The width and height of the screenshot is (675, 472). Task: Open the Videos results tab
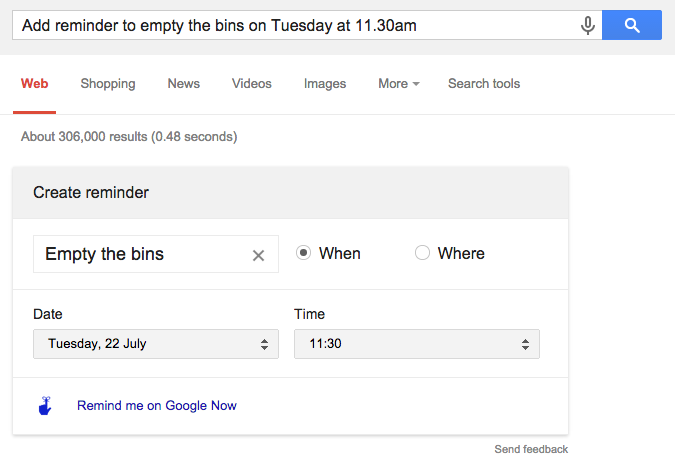pyautogui.click(x=252, y=84)
